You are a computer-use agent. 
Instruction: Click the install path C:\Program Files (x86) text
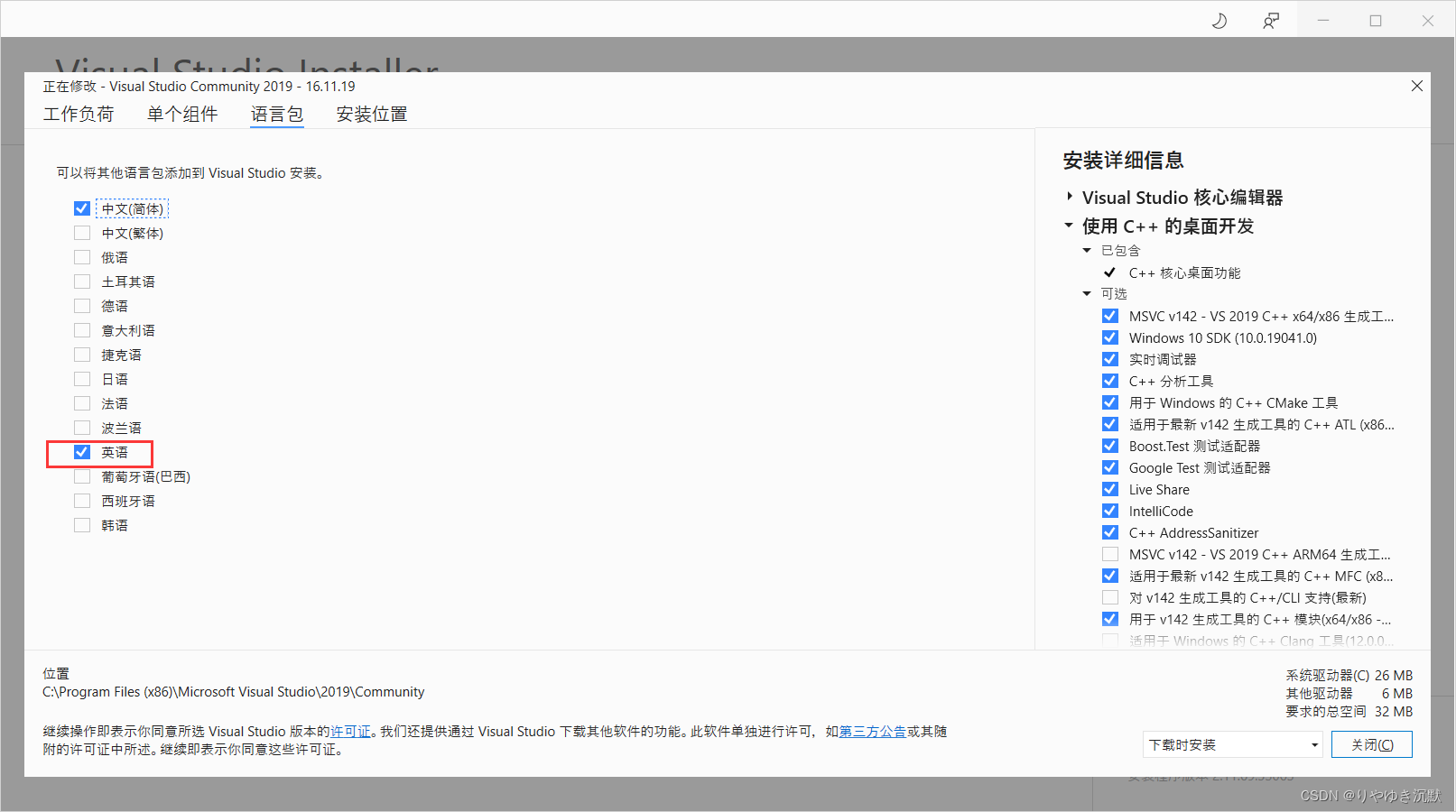tap(233, 692)
